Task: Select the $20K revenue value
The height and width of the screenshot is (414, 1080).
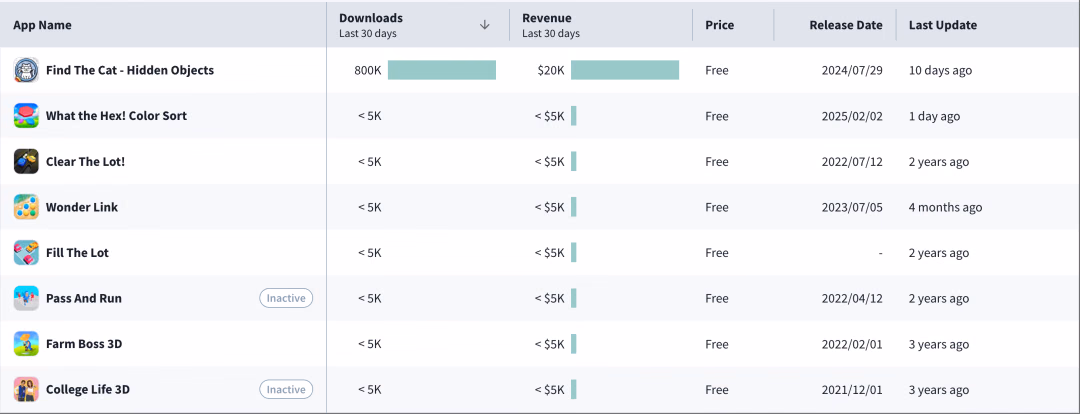Action: point(551,70)
